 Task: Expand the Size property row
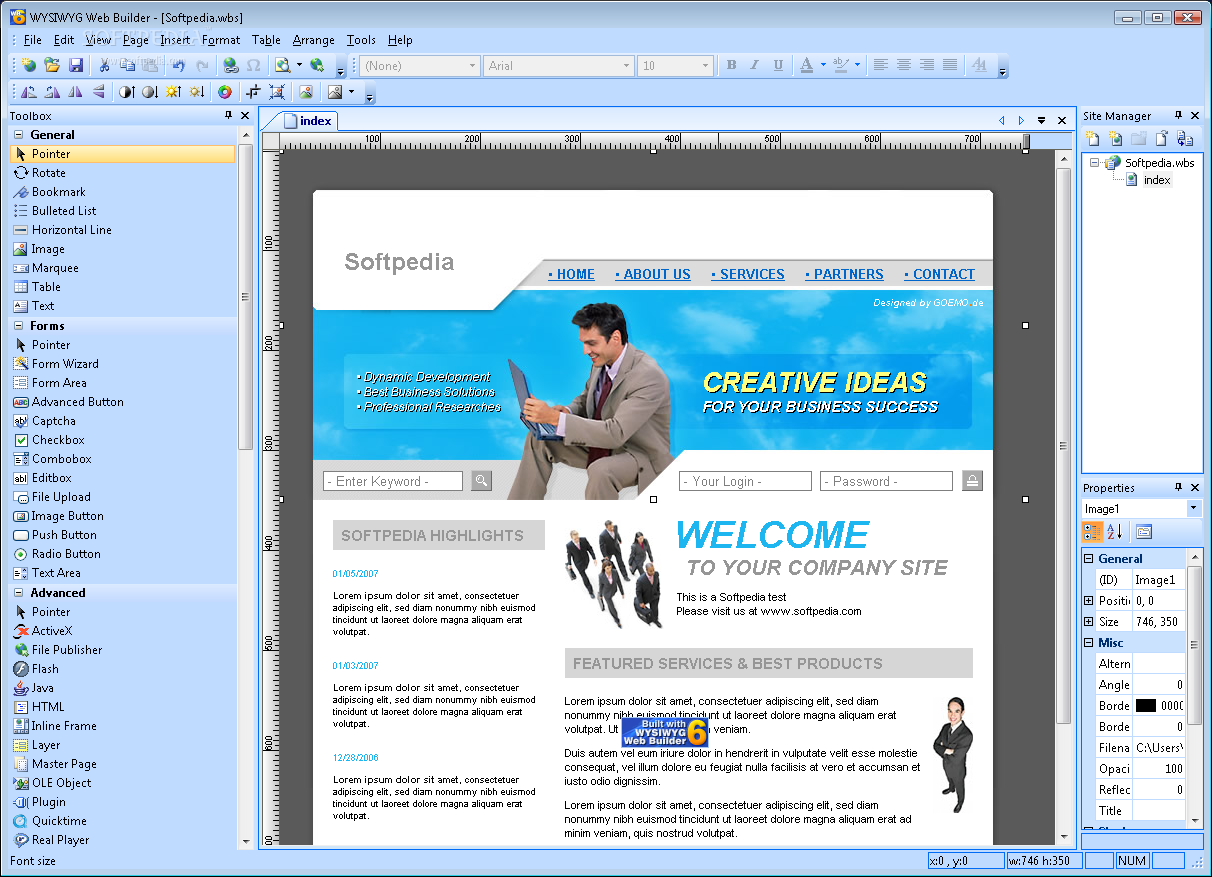pyautogui.click(x=1088, y=622)
